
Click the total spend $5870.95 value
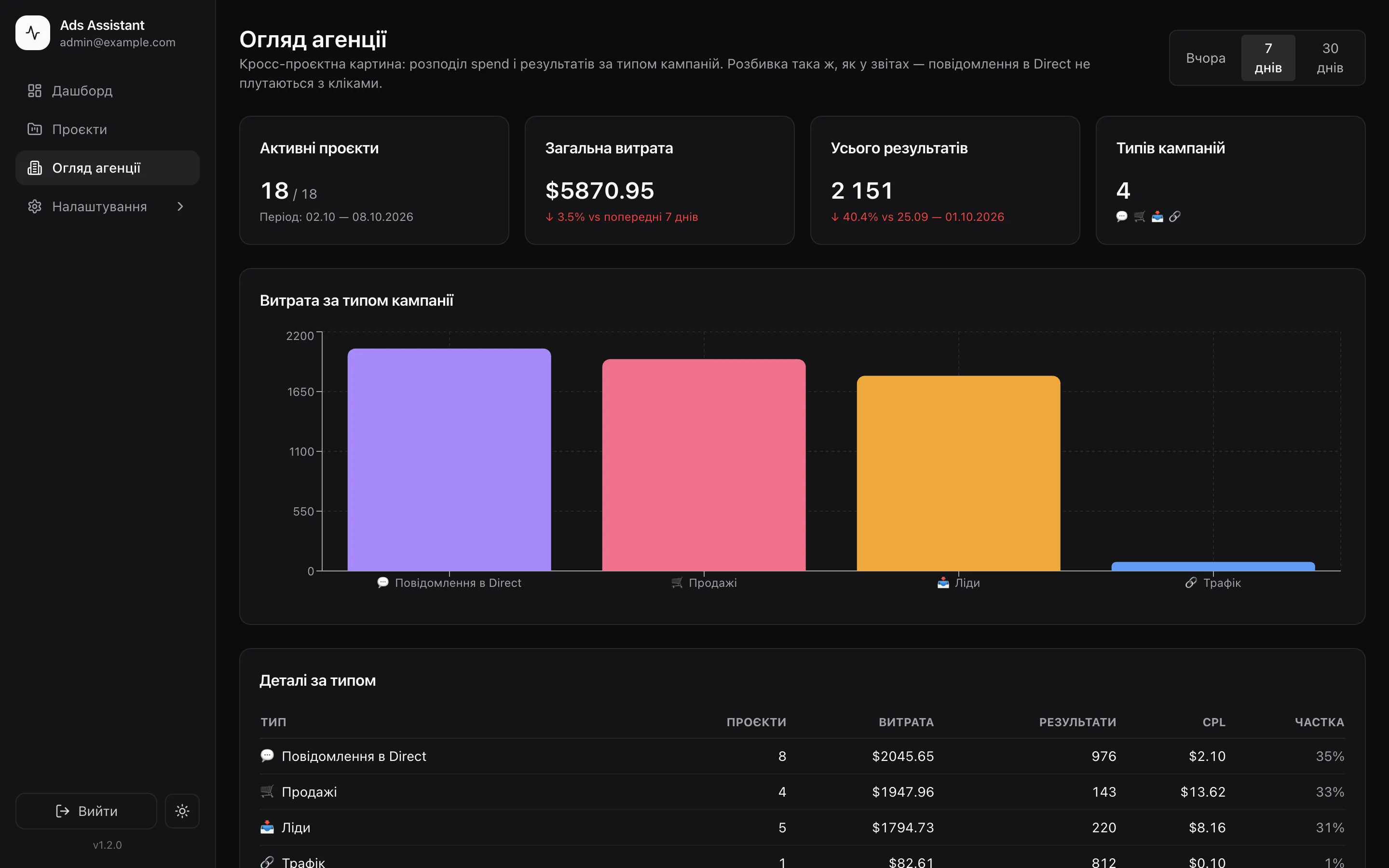click(600, 190)
